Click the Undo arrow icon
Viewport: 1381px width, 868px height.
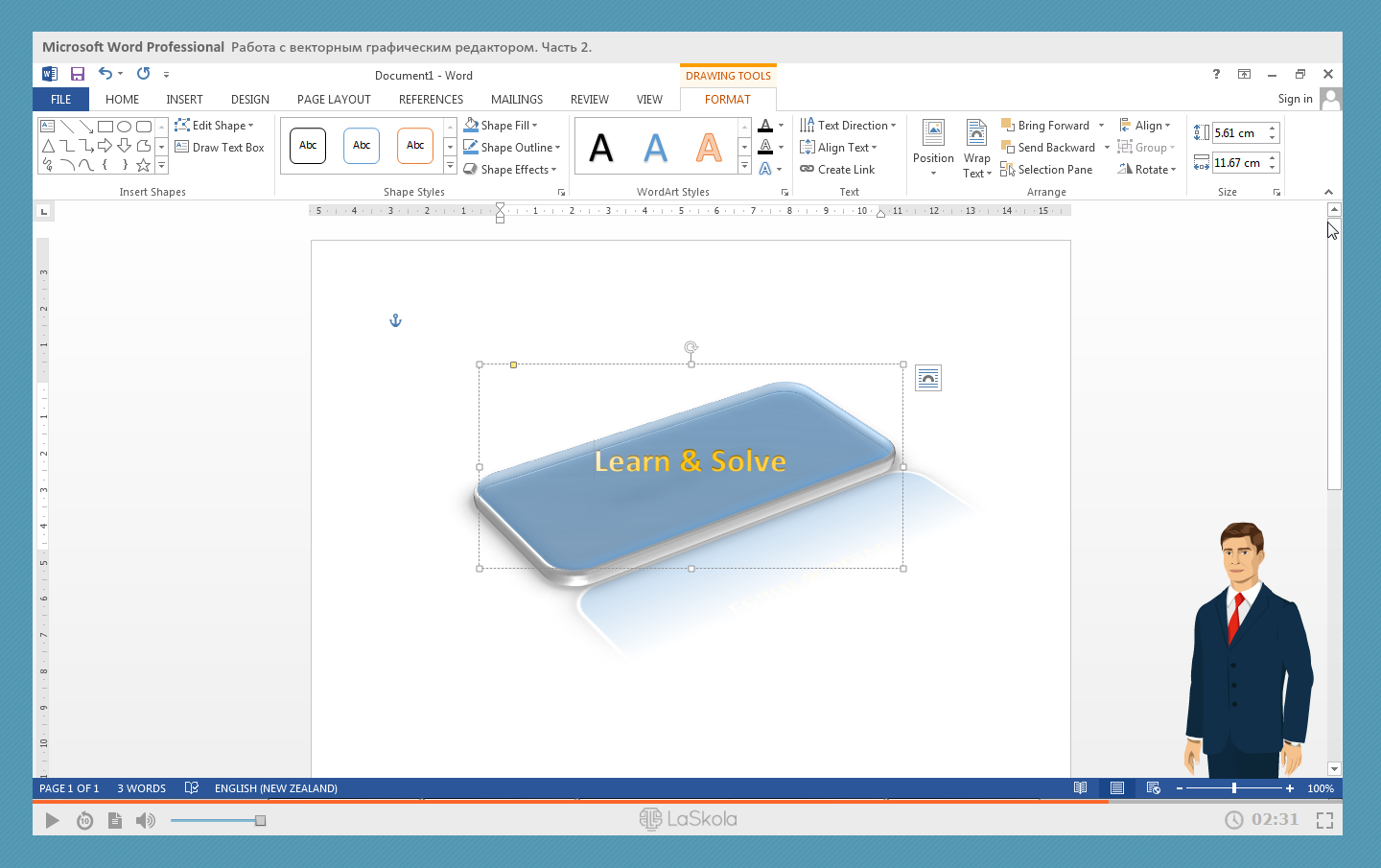(105, 74)
